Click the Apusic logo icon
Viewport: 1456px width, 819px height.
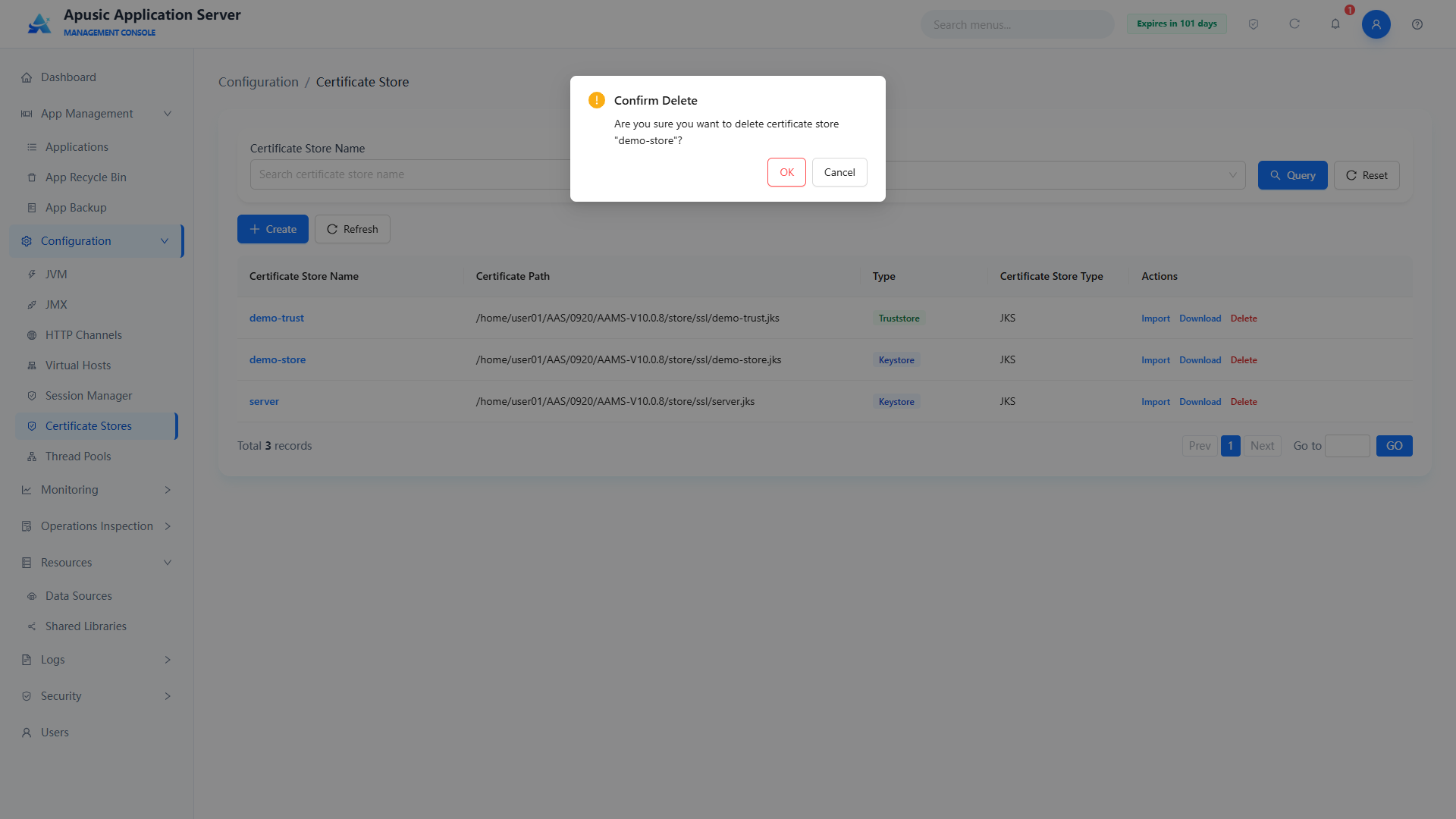pyautogui.click(x=39, y=24)
